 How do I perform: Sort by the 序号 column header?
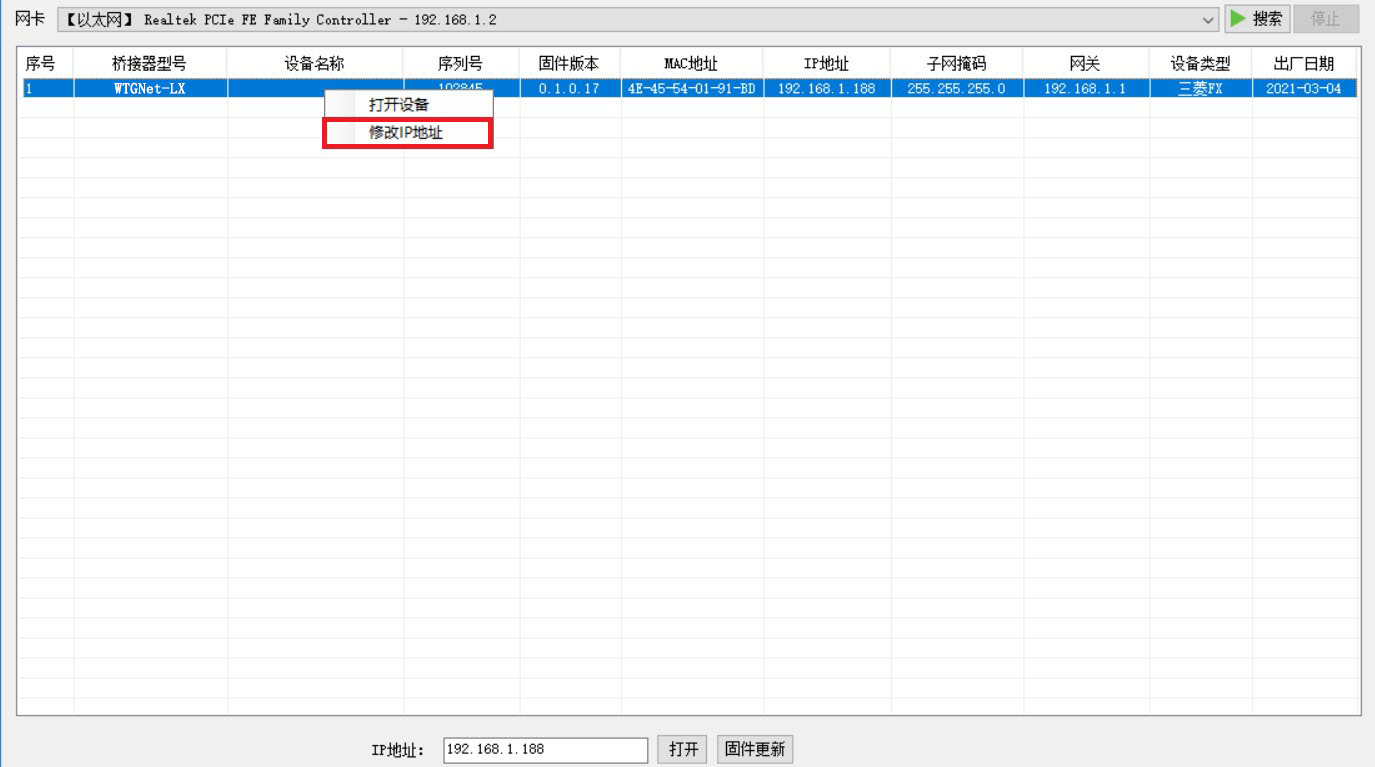(x=46, y=63)
